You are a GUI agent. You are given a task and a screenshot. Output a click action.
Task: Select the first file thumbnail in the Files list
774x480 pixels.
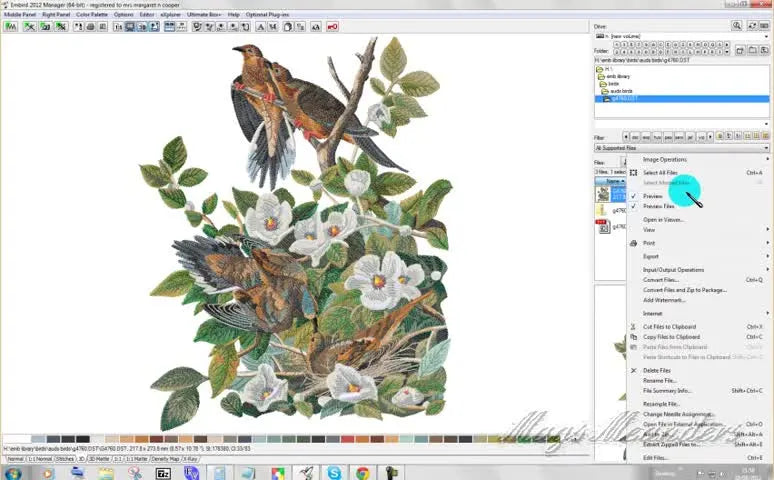pos(602,194)
